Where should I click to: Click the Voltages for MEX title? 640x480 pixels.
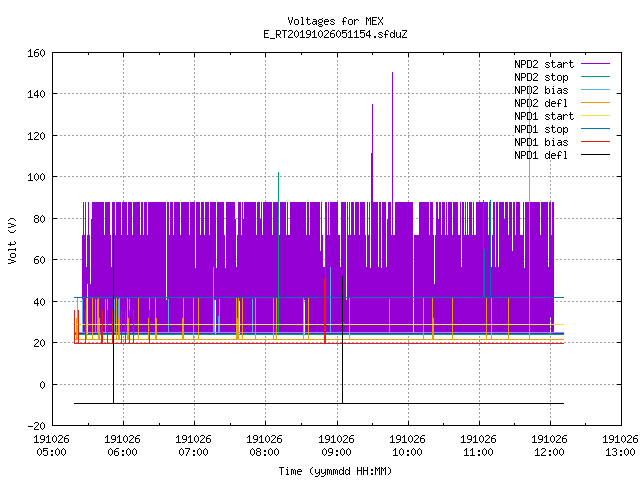point(335,21)
